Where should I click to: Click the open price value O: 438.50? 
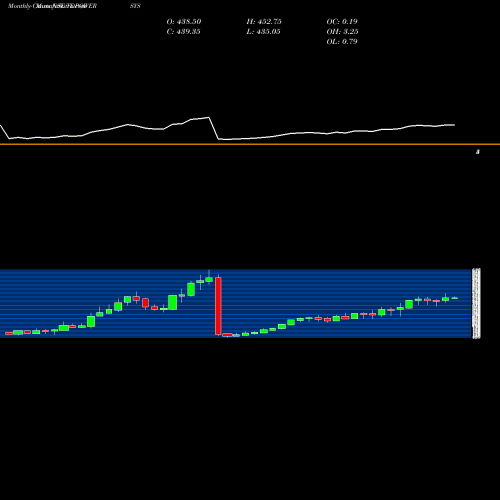(x=184, y=22)
